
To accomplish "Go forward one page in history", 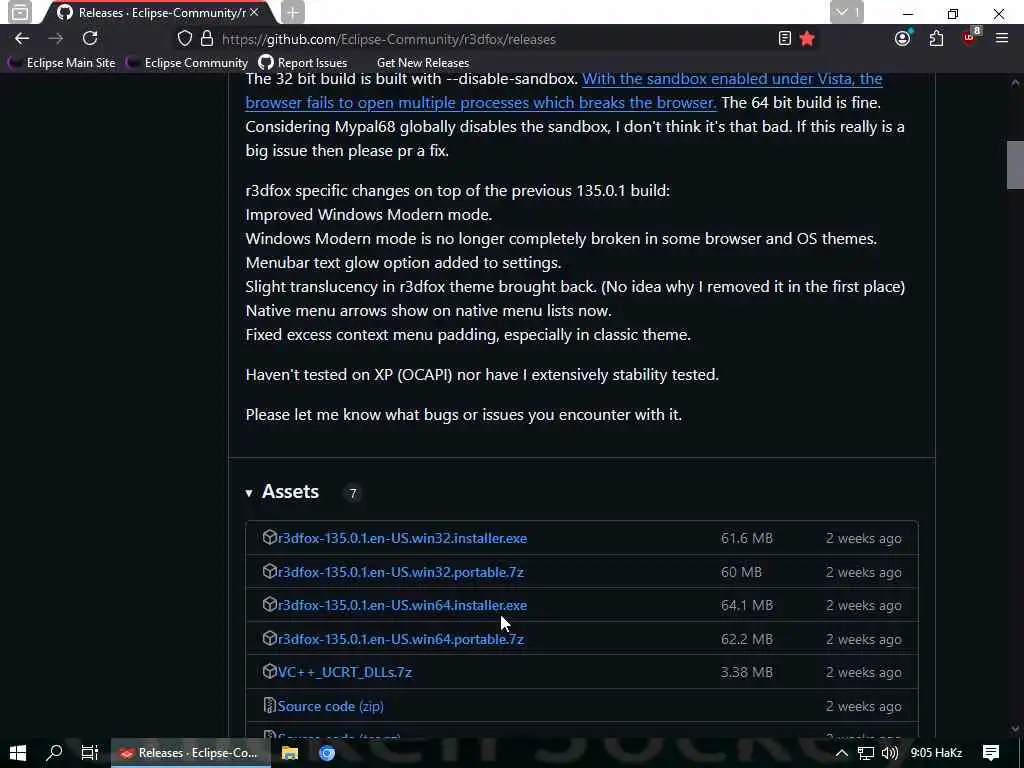I will point(56,39).
